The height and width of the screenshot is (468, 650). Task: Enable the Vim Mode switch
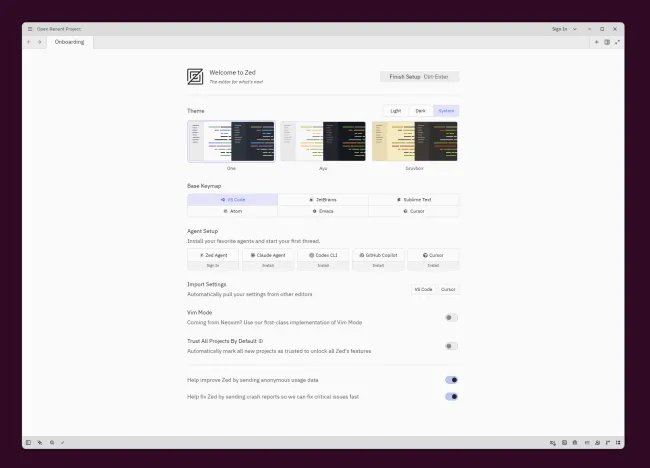pos(451,318)
